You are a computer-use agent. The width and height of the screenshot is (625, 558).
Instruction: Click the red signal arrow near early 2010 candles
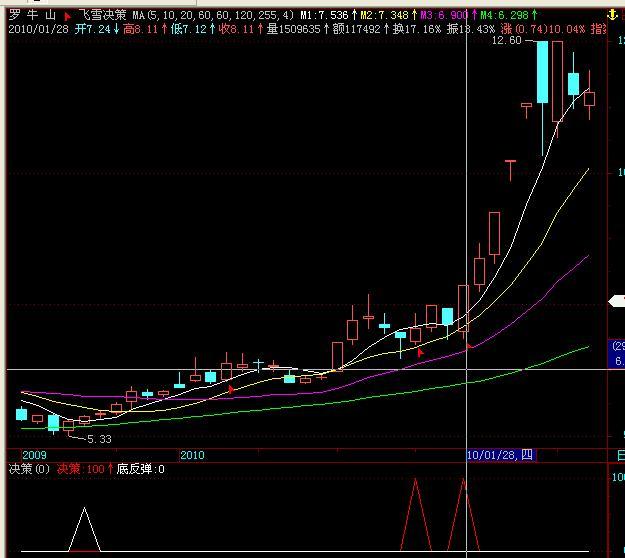tap(231, 388)
